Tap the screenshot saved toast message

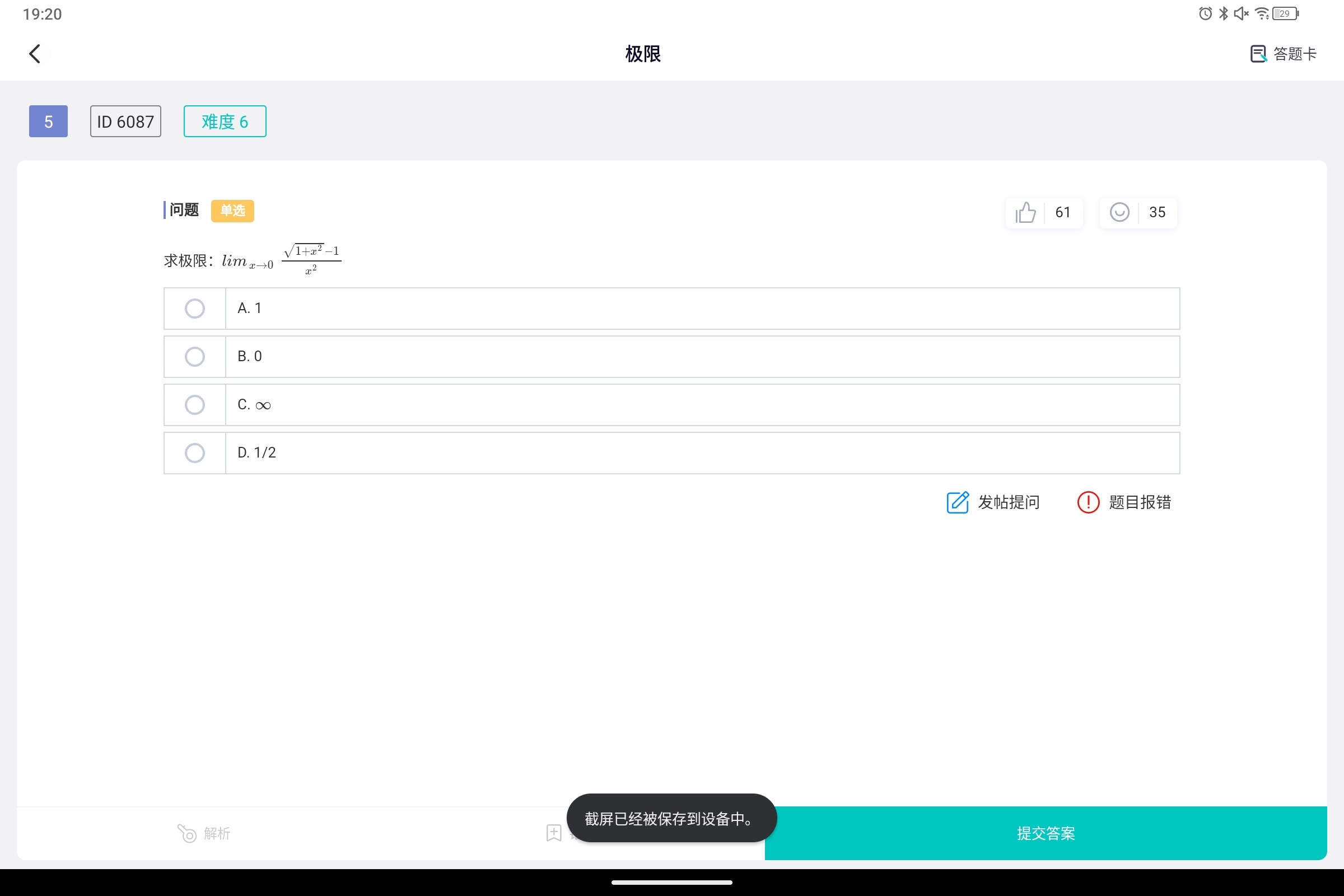click(671, 818)
